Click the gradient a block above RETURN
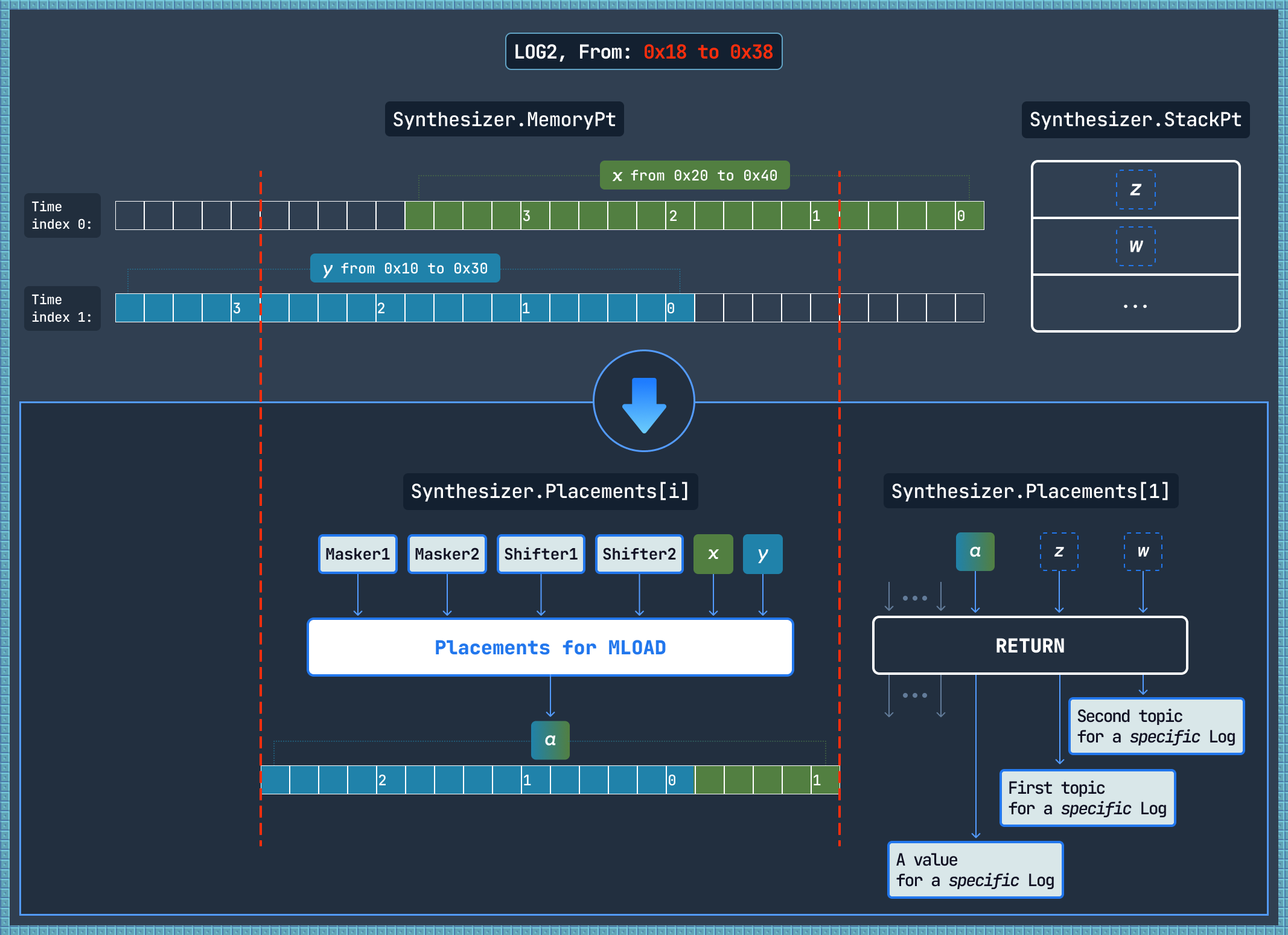Image resolution: width=1288 pixels, height=935 pixels. [x=975, y=551]
